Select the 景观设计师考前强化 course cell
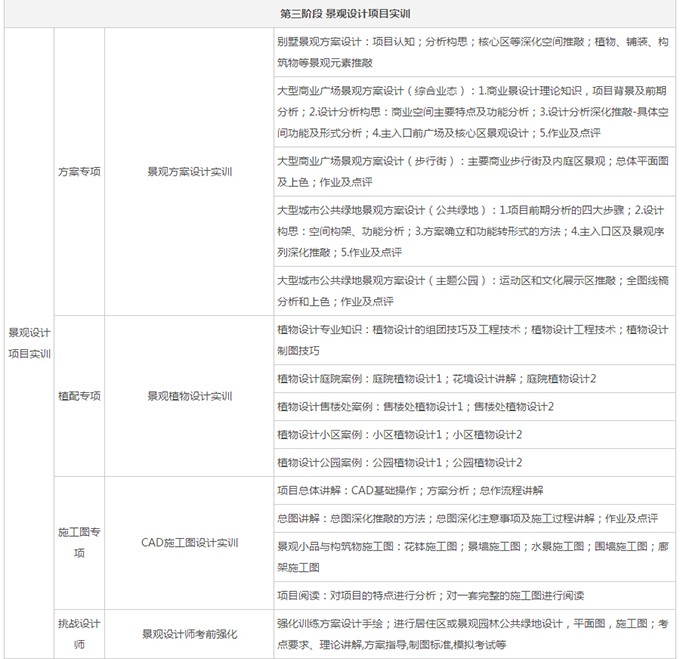 point(188,633)
